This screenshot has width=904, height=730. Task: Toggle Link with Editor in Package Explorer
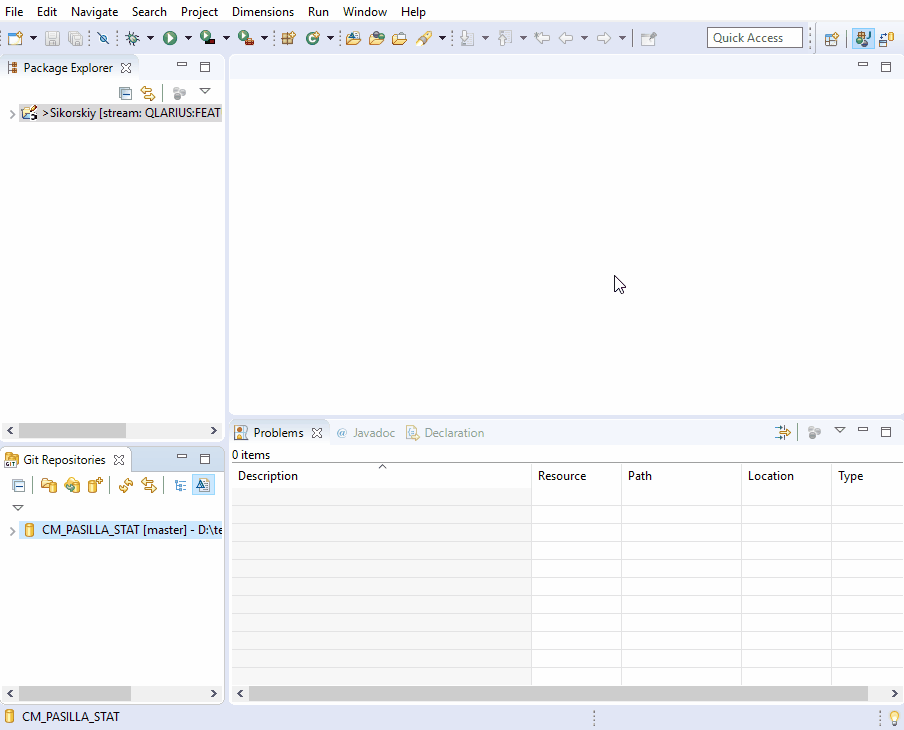tap(148, 93)
